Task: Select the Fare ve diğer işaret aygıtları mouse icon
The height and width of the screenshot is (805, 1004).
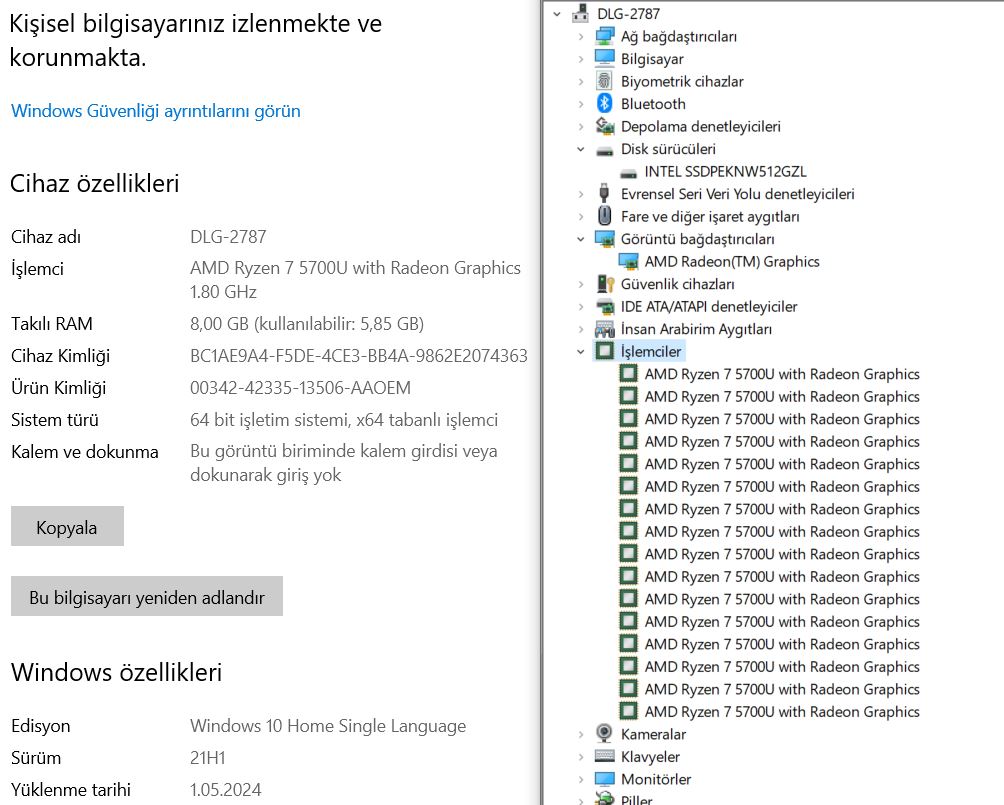Action: tap(604, 216)
